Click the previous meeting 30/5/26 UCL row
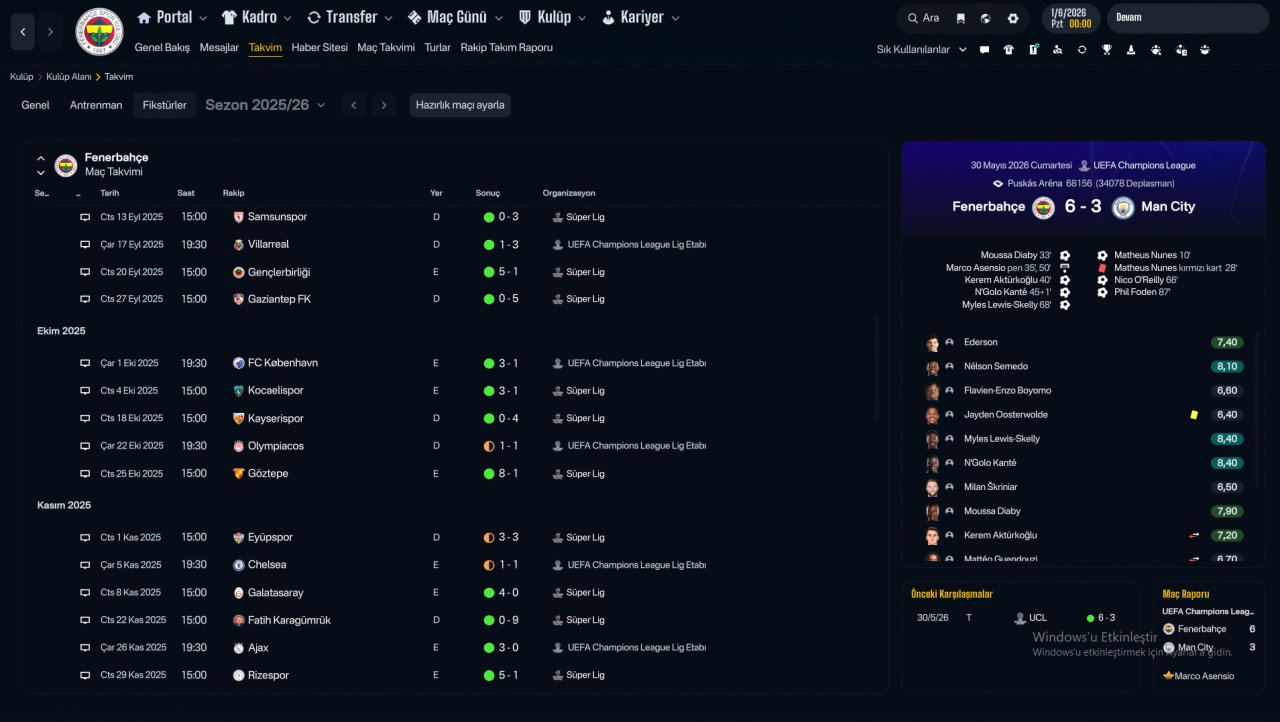1280x722 pixels. pyautogui.click(x=1020, y=618)
